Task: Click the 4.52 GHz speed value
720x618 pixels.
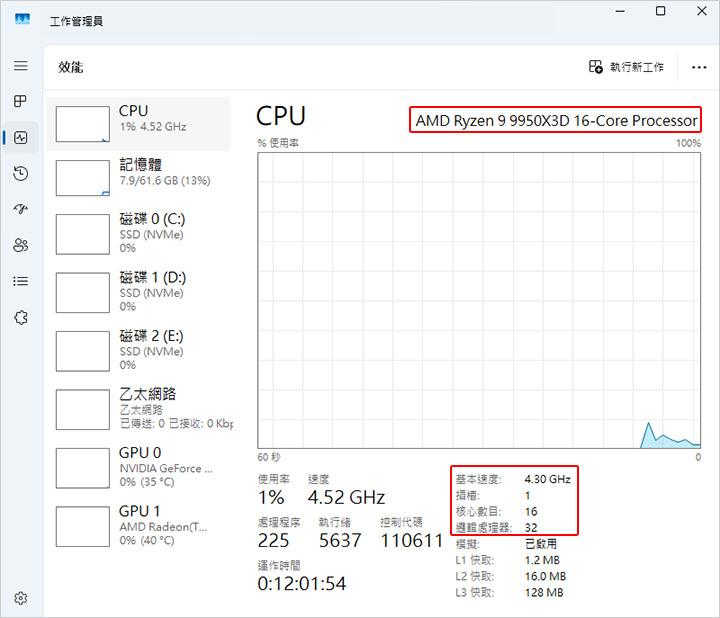Action: pyautogui.click(x=346, y=497)
